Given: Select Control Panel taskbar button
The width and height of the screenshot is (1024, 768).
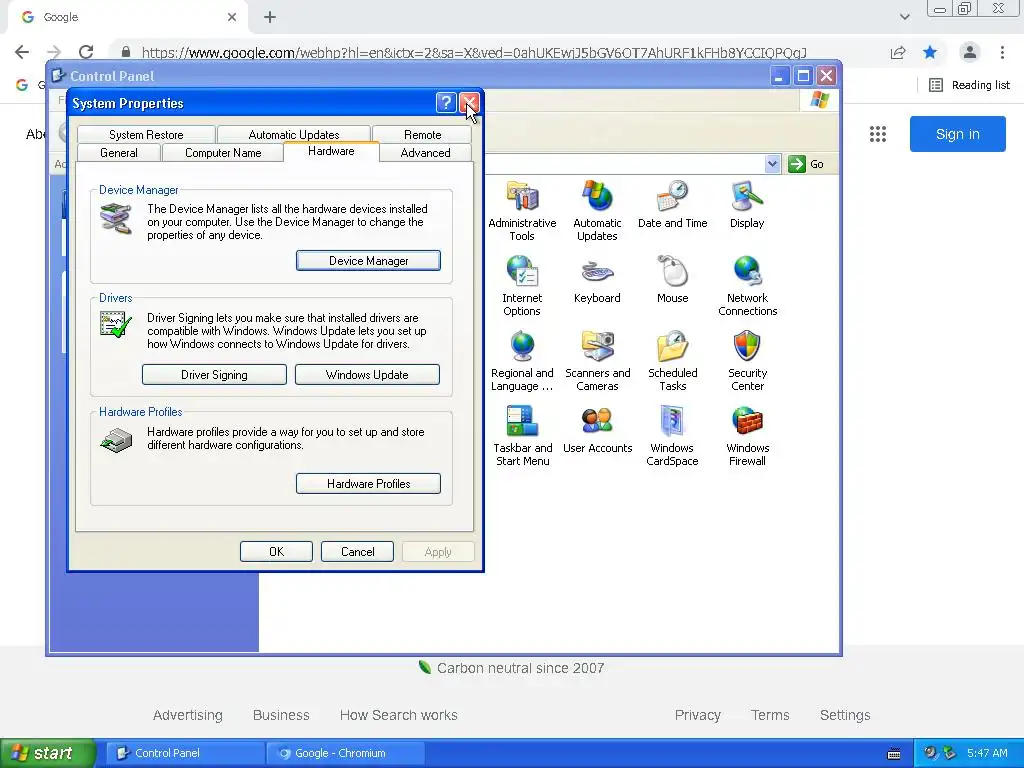Looking at the screenshot, I should pyautogui.click(x=185, y=753).
